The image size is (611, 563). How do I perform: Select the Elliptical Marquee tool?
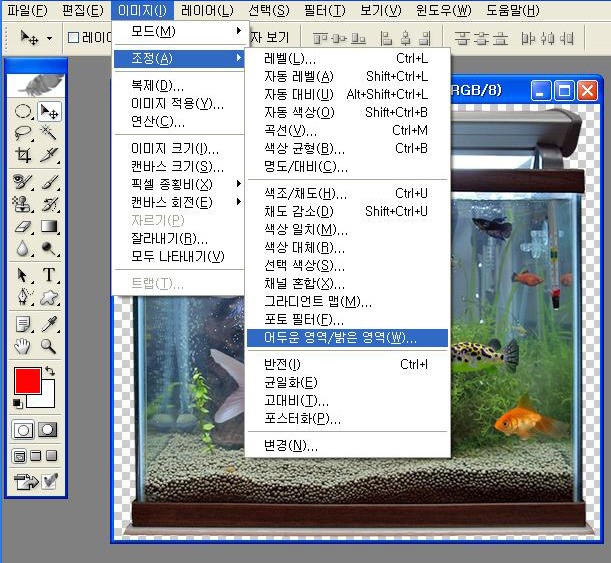(23, 111)
